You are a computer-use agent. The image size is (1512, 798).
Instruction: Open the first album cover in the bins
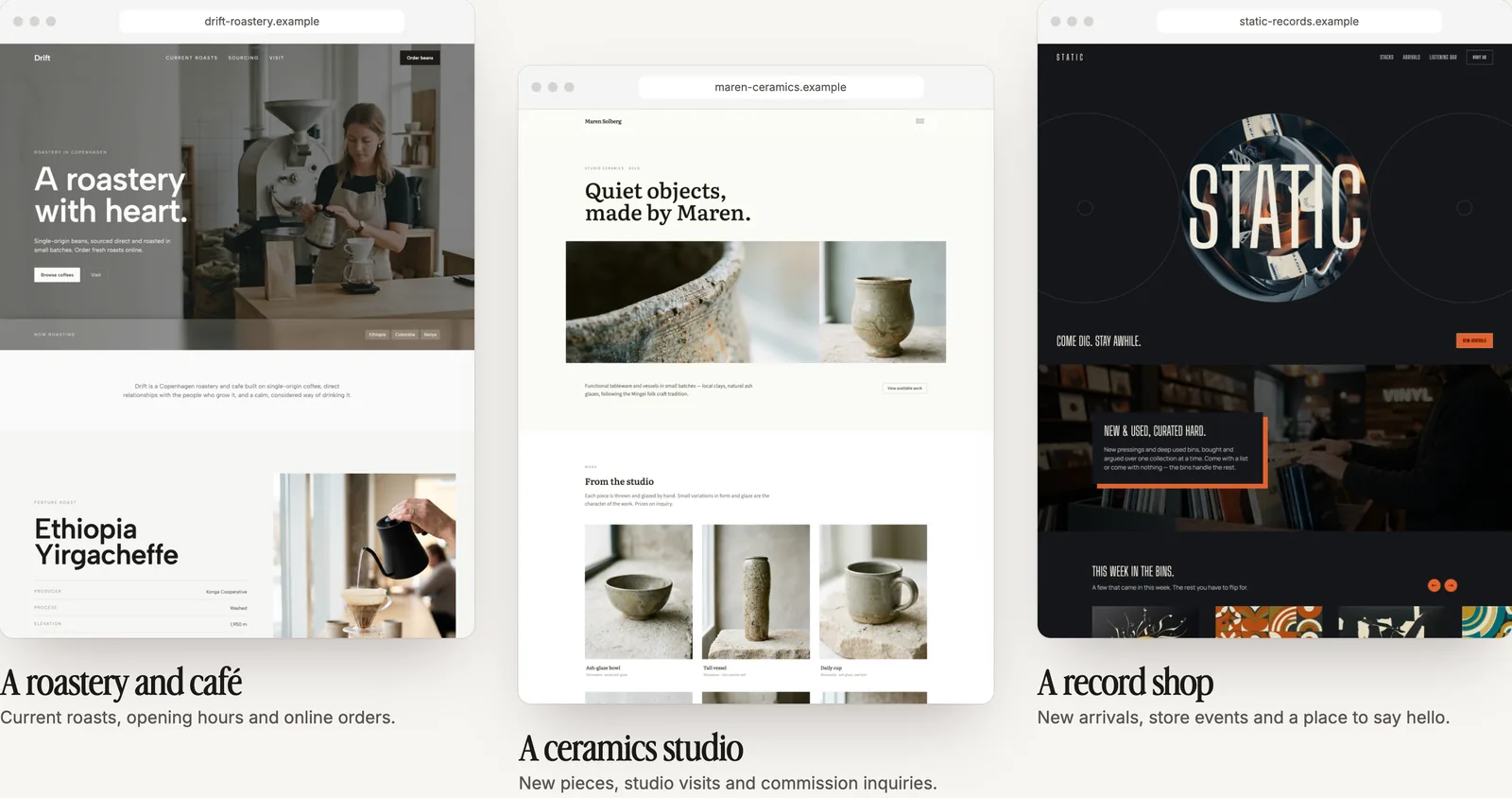tap(1145, 622)
